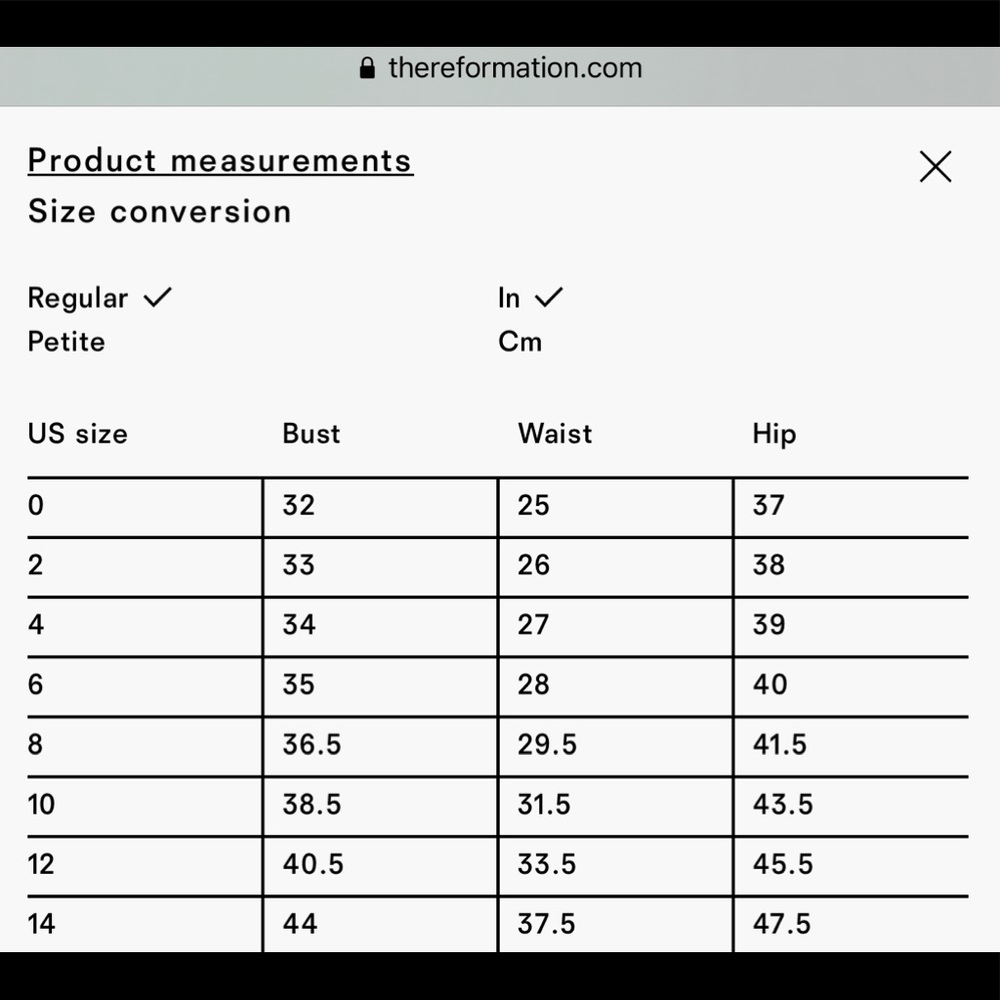This screenshot has width=1000, height=1000.
Task: Switch to Petite sizing
Action: (x=66, y=342)
